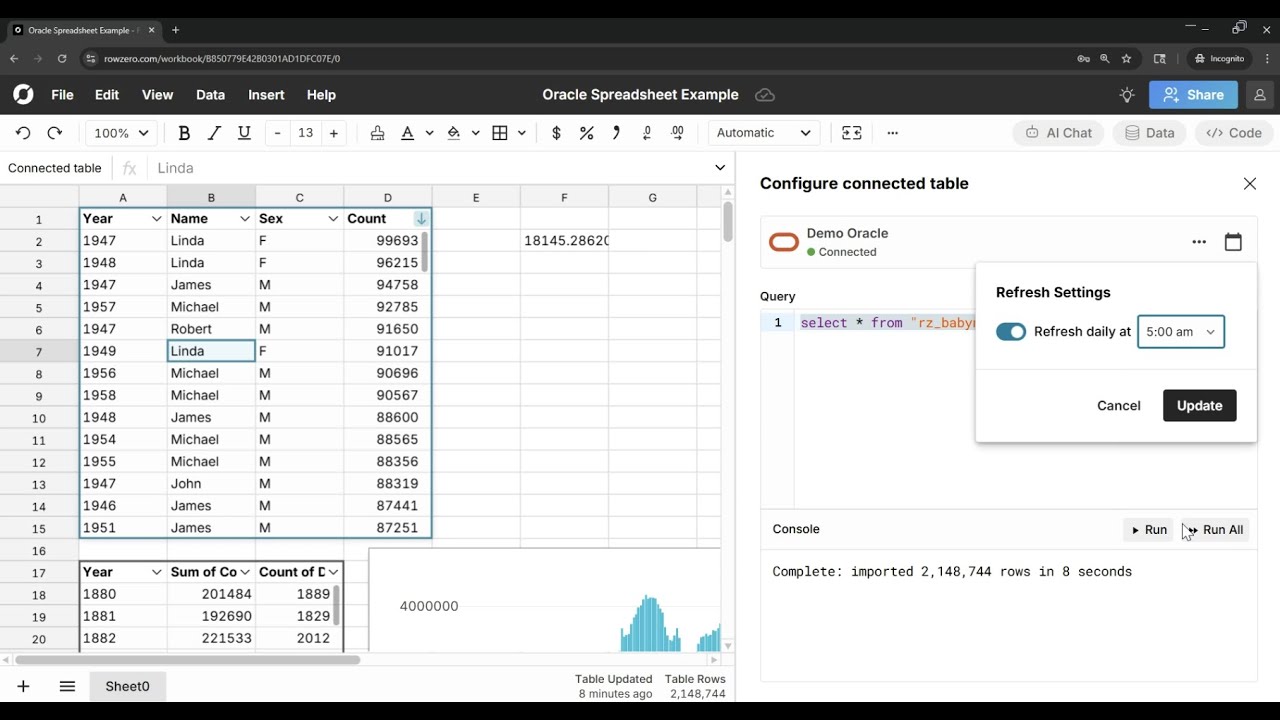Viewport: 1280px width, 720px height.
Task: Click the cloud save status icon
Action: tap(765, 95)
